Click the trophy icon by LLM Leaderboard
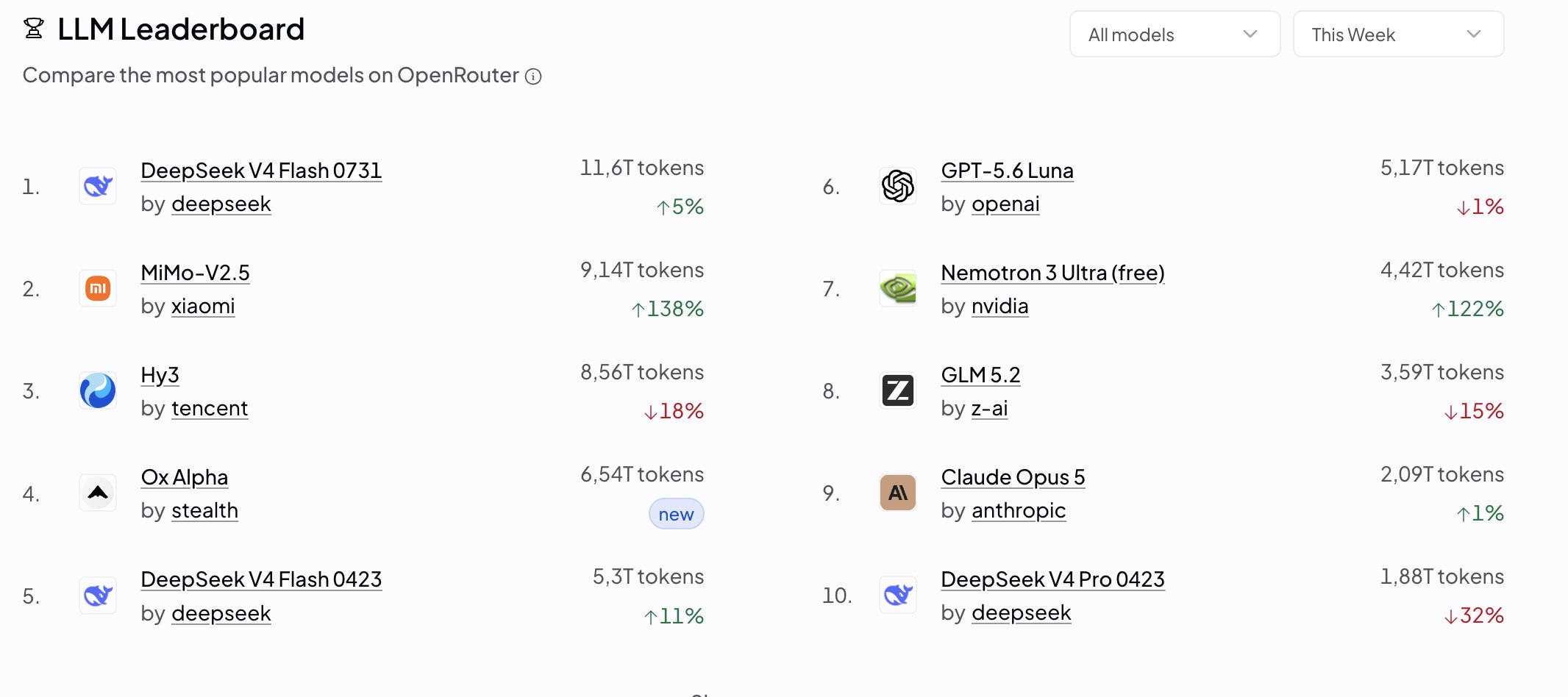 (x=34, y=29)
